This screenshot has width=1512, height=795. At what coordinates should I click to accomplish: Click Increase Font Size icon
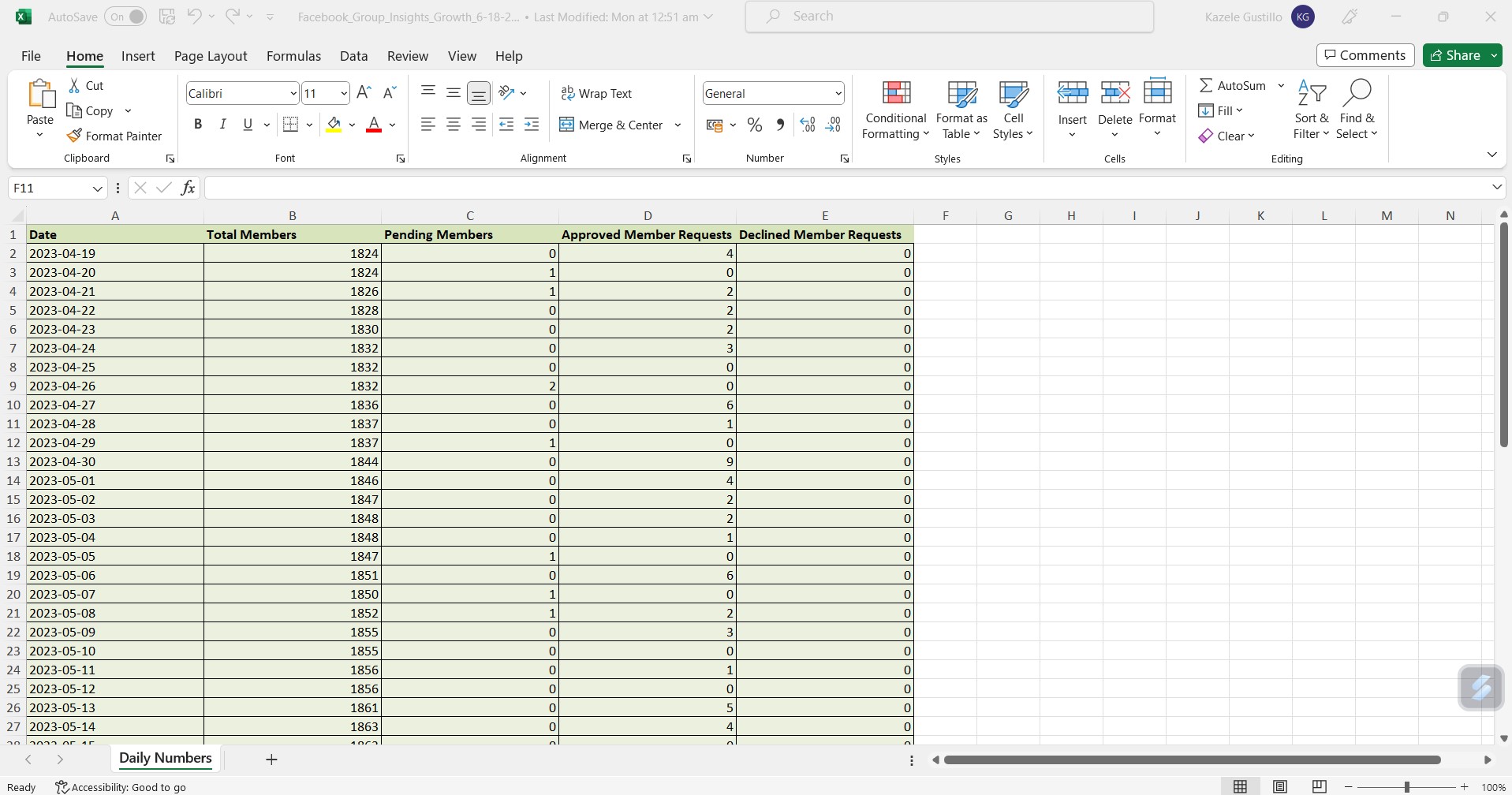tap(364, 93)
